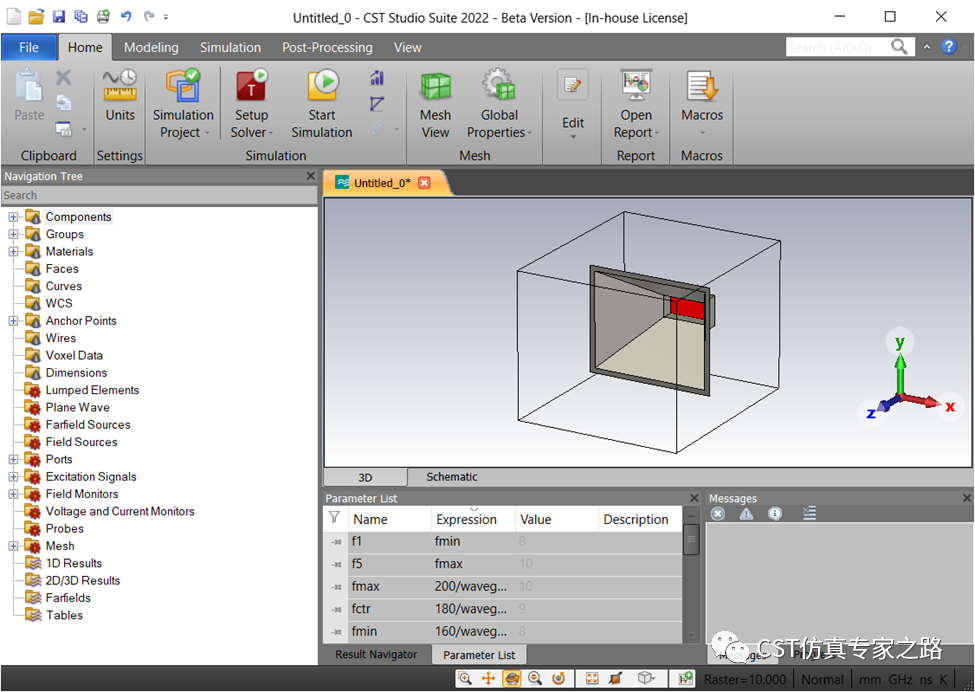The height and width of the screenshot is (692, 975).
Task: Click the reset view to fit icon
Action: pyautogui.click(x=592, y=678)
